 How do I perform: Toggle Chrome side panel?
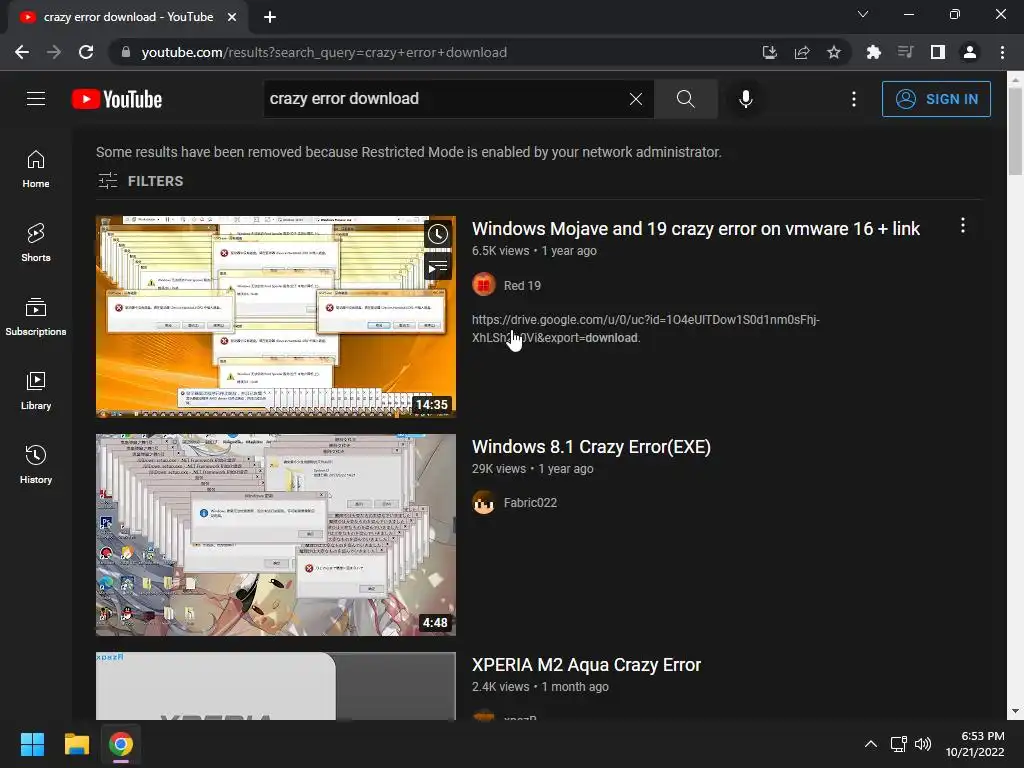[938, 52]
